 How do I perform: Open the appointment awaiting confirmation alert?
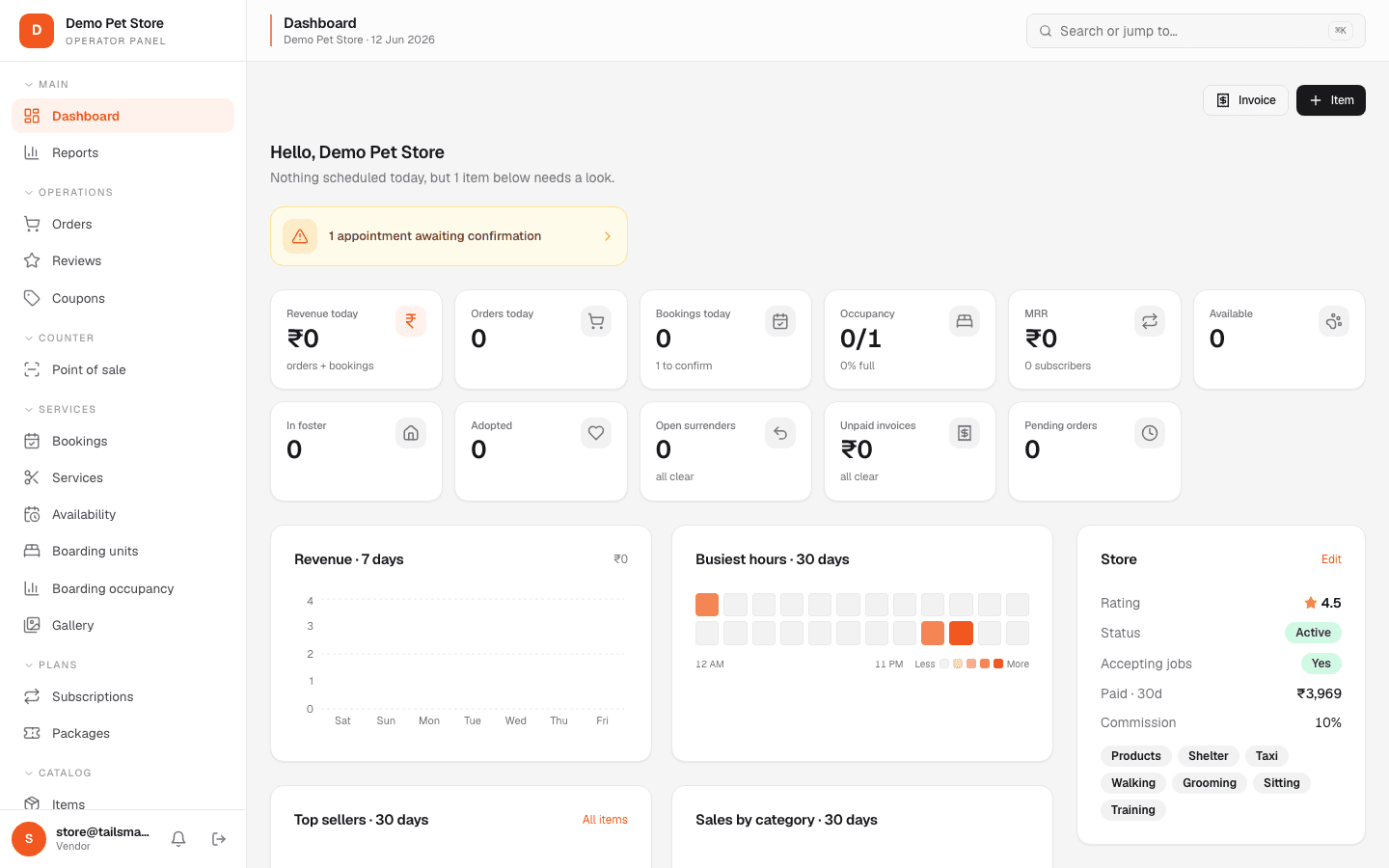(x=449, y=236)
